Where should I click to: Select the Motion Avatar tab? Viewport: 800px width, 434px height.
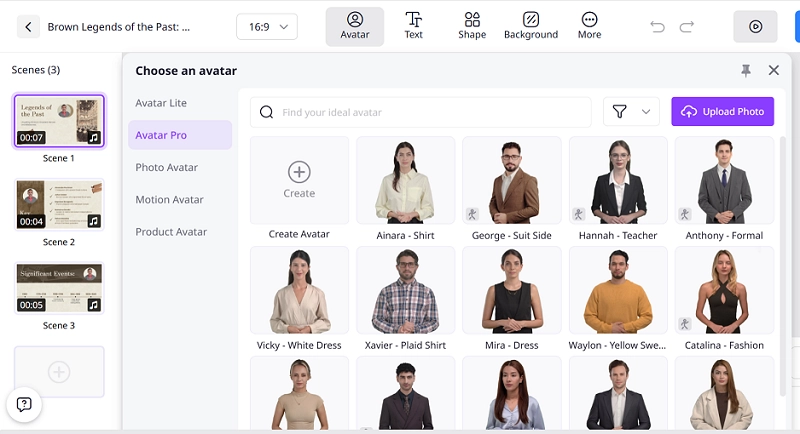169,199
